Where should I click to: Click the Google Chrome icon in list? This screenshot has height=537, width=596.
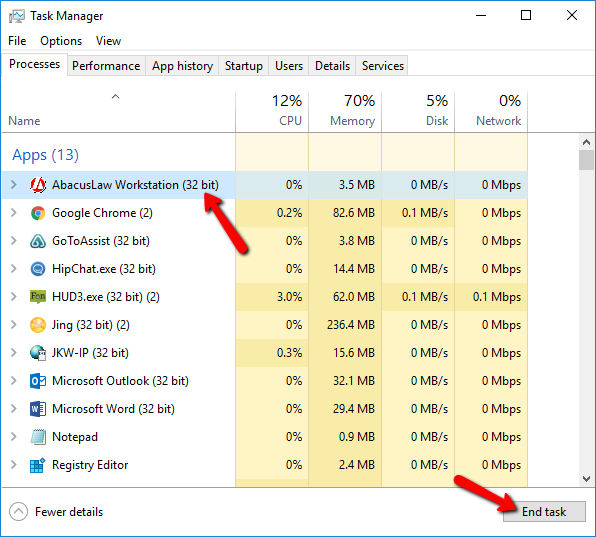[38, 213]
